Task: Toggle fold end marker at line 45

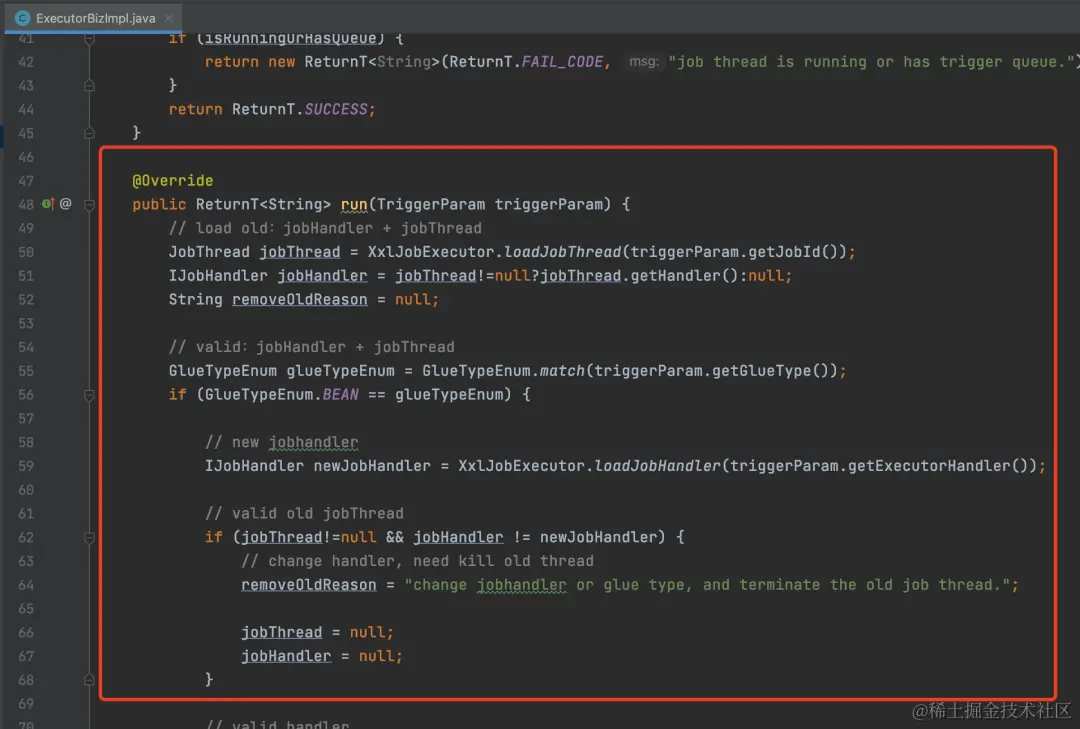Action: 89,133
